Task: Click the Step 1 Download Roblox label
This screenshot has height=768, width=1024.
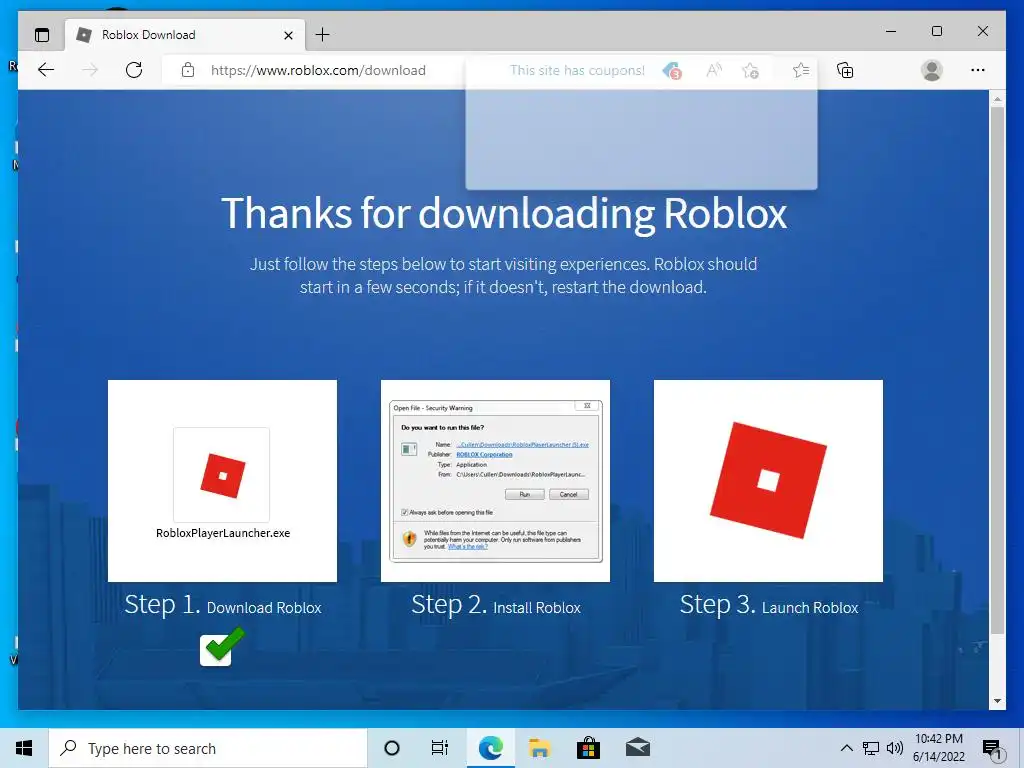Action: pos(223,605)
